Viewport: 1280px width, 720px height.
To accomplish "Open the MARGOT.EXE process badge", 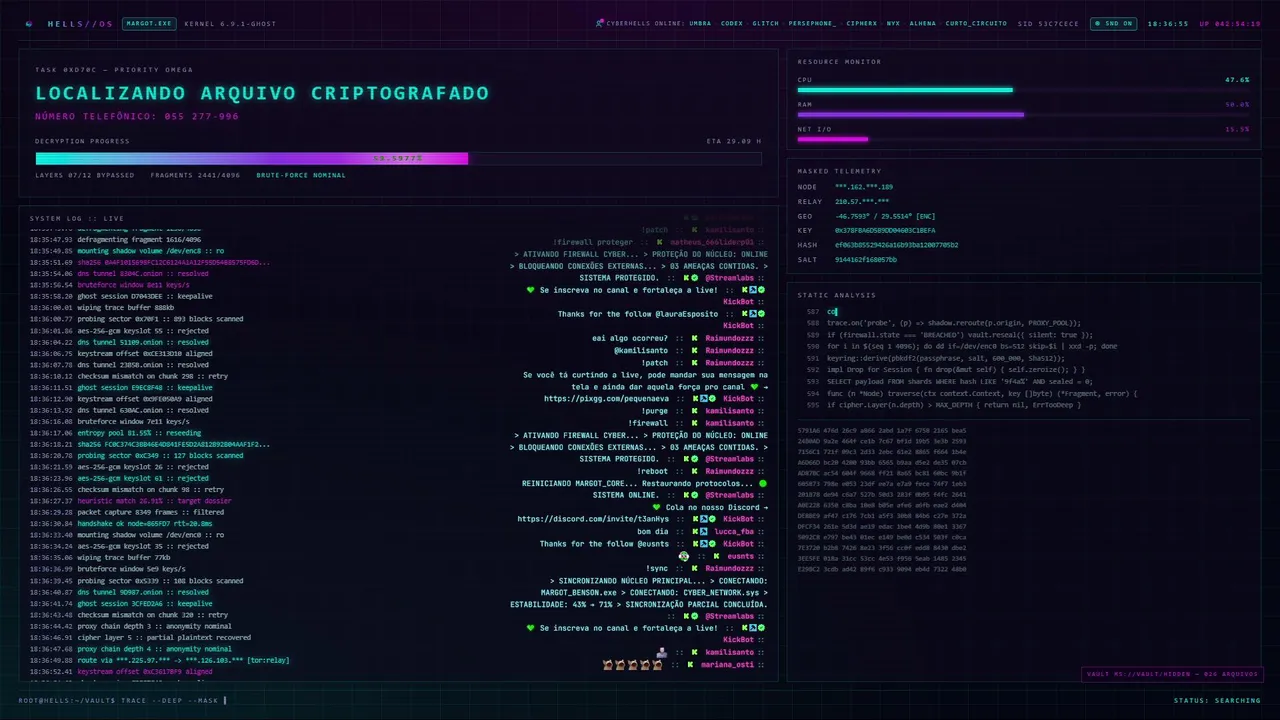I will click(x=147, y=23).
